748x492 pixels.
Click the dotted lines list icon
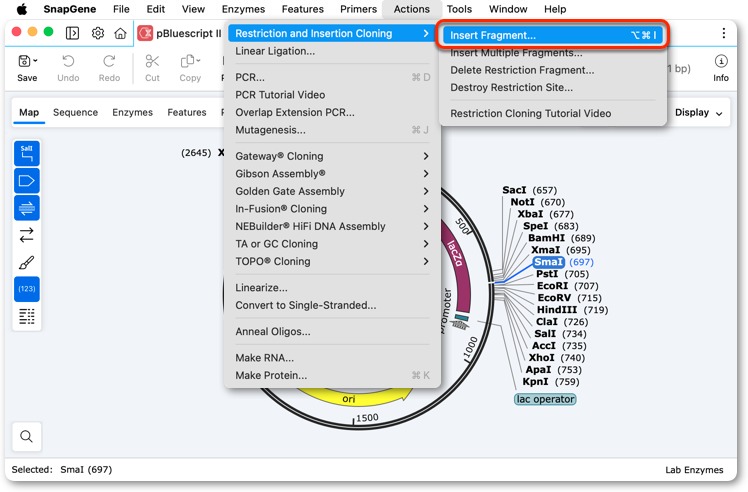(27, 316)
